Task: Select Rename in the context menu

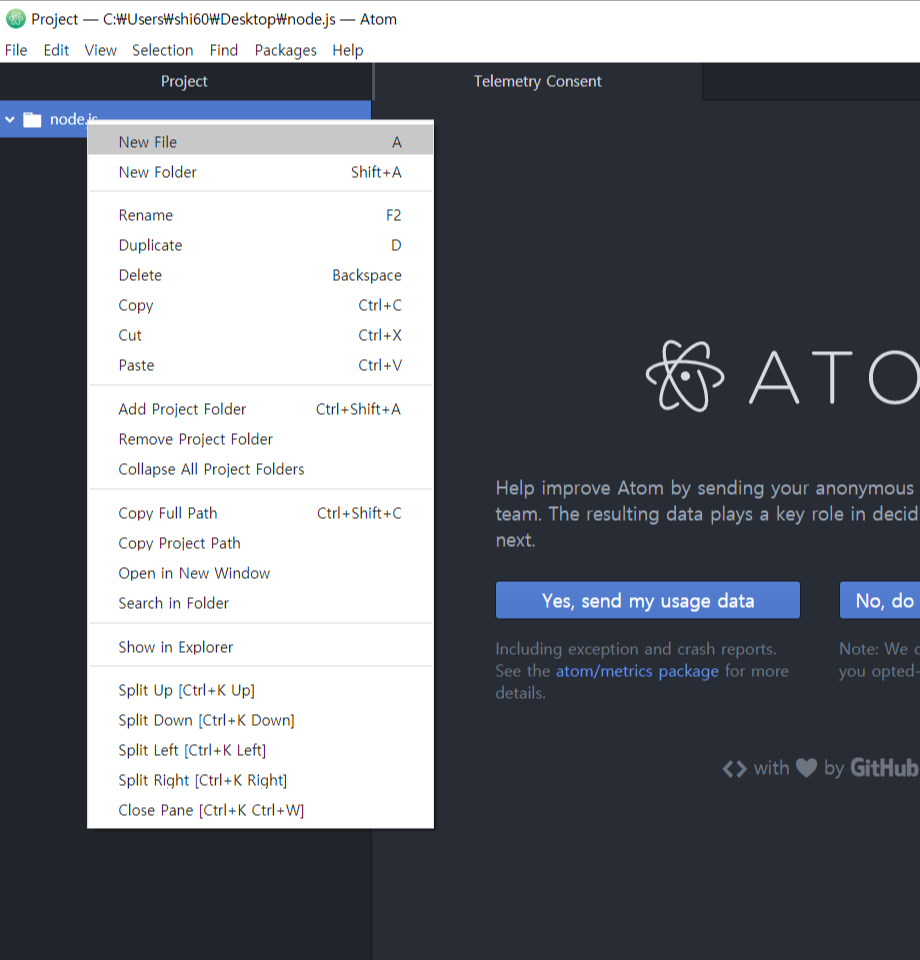Action: 260,216
